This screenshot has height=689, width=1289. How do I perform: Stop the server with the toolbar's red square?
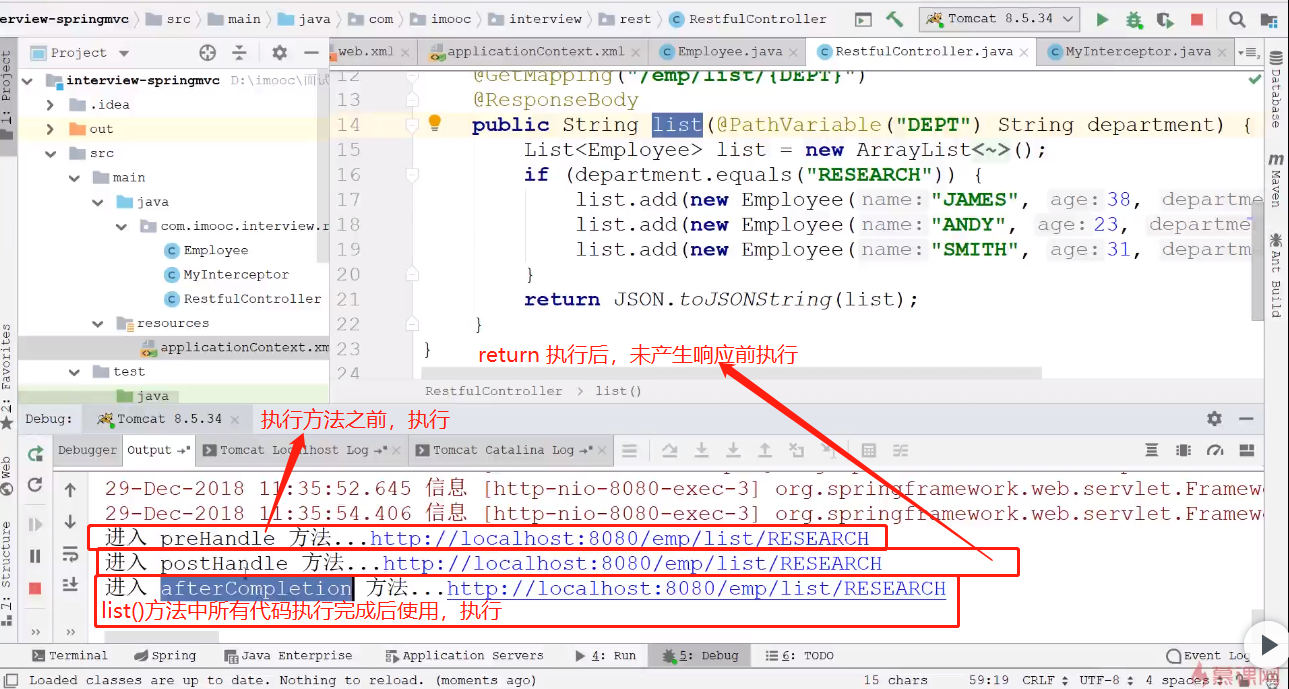point(1197,19)
